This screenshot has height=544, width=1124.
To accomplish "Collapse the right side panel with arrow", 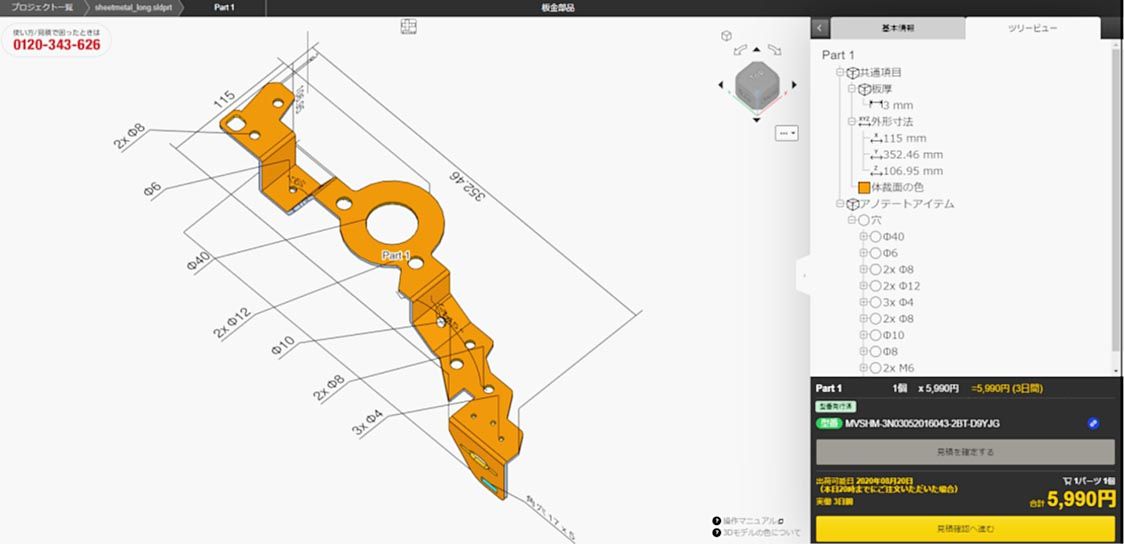I will [x=820, y=29].
